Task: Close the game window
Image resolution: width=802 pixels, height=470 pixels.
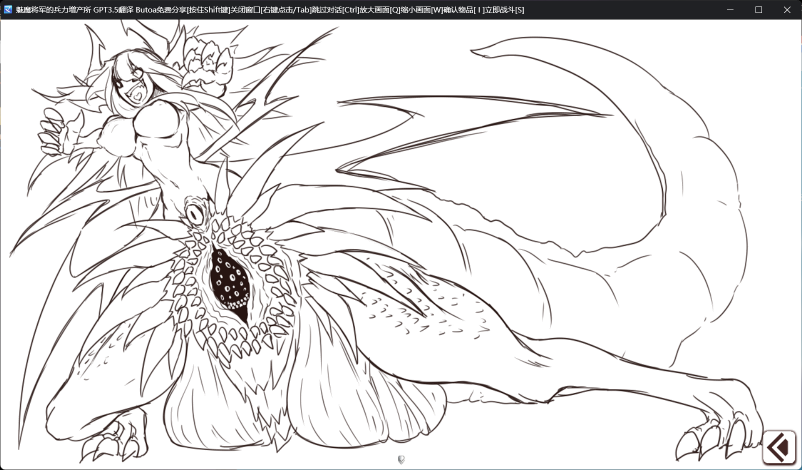Action: coord(787,9)
